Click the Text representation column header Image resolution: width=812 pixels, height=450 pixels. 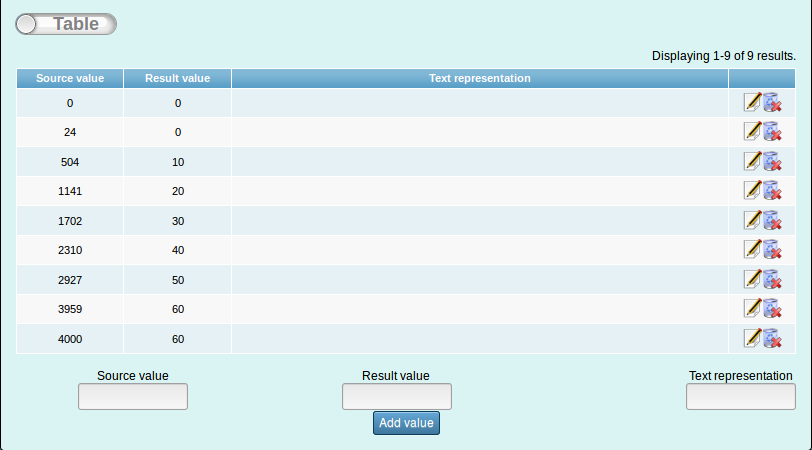coord(479,78)
